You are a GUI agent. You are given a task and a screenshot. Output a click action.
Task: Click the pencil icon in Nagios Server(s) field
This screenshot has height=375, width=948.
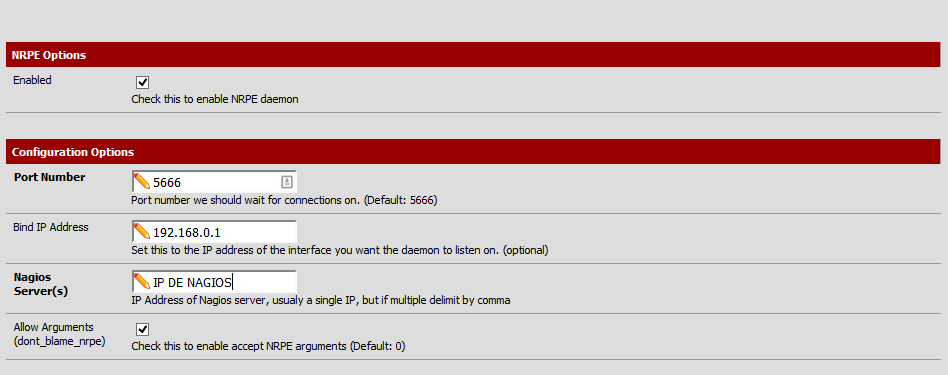click(x=142, y=282)
